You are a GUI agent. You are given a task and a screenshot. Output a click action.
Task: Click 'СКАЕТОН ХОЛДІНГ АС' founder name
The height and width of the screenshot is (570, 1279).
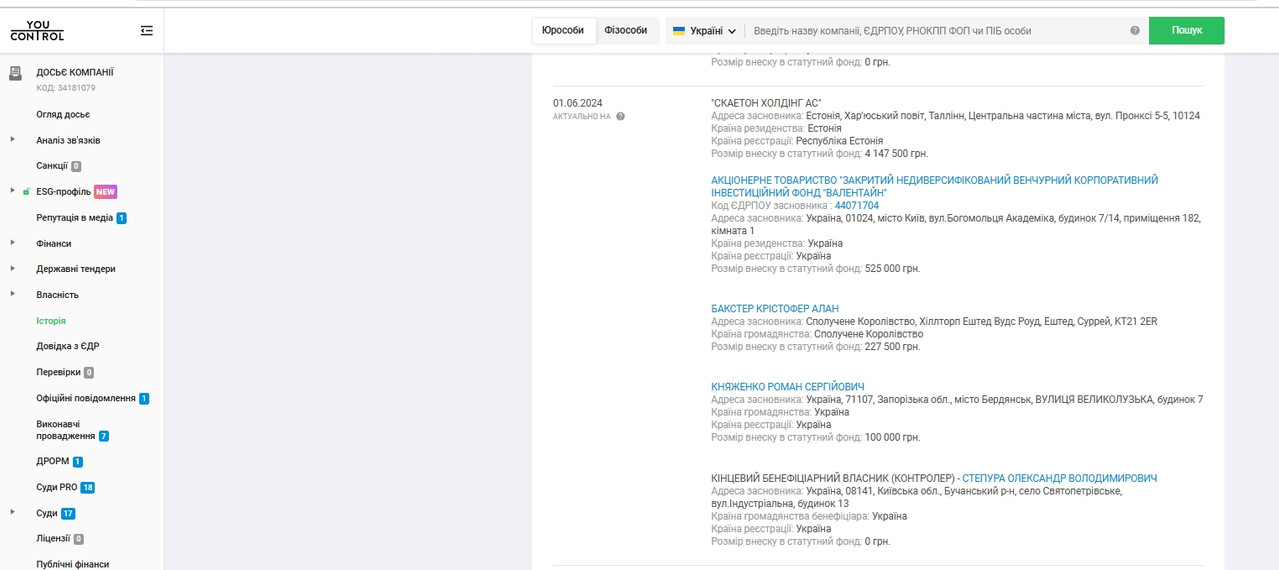[766, 103]
